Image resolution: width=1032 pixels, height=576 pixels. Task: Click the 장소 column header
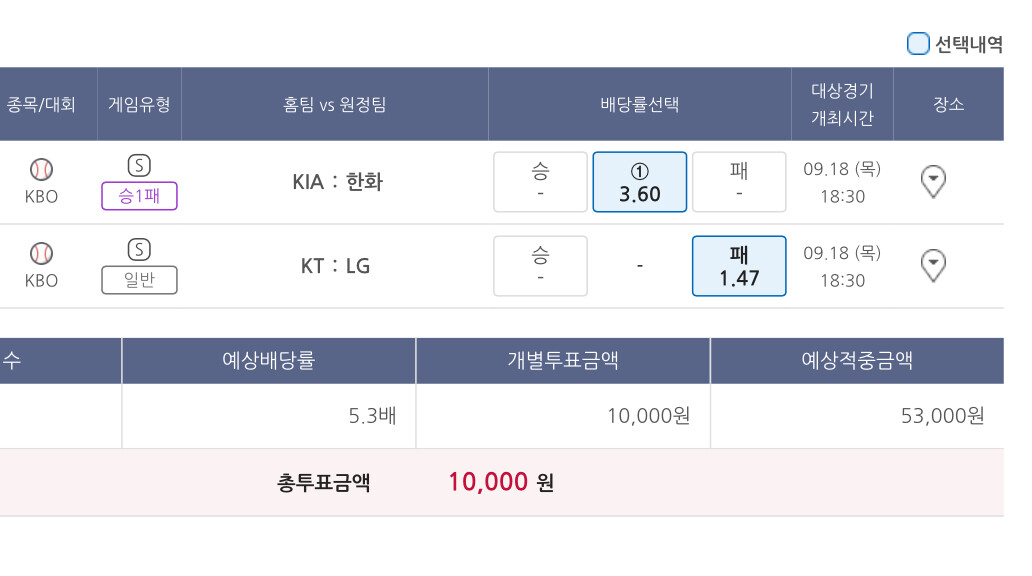pyautogui.click(x=948, y=104)
